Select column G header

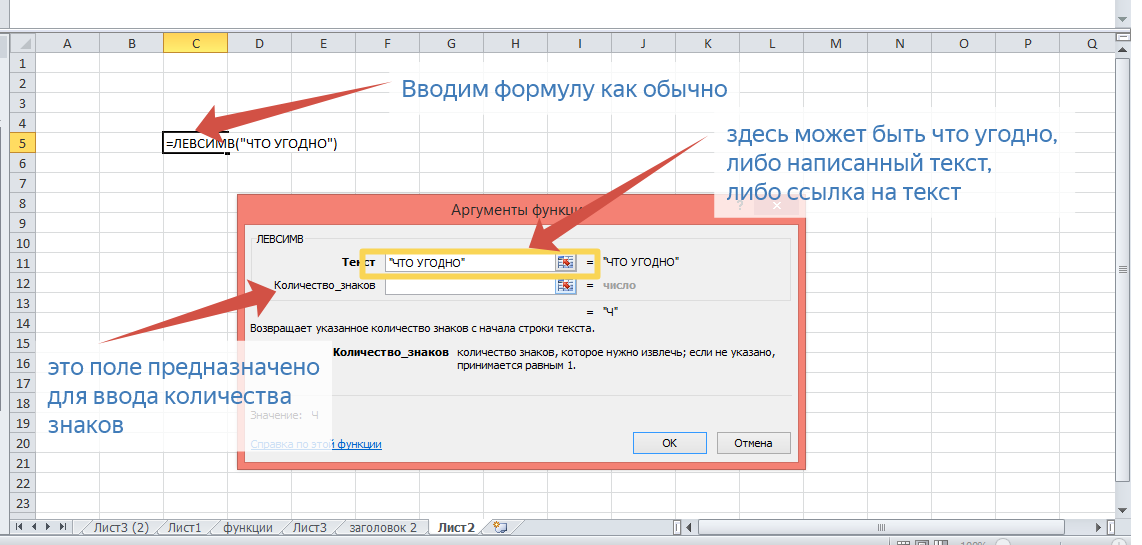tap(452, 44)
